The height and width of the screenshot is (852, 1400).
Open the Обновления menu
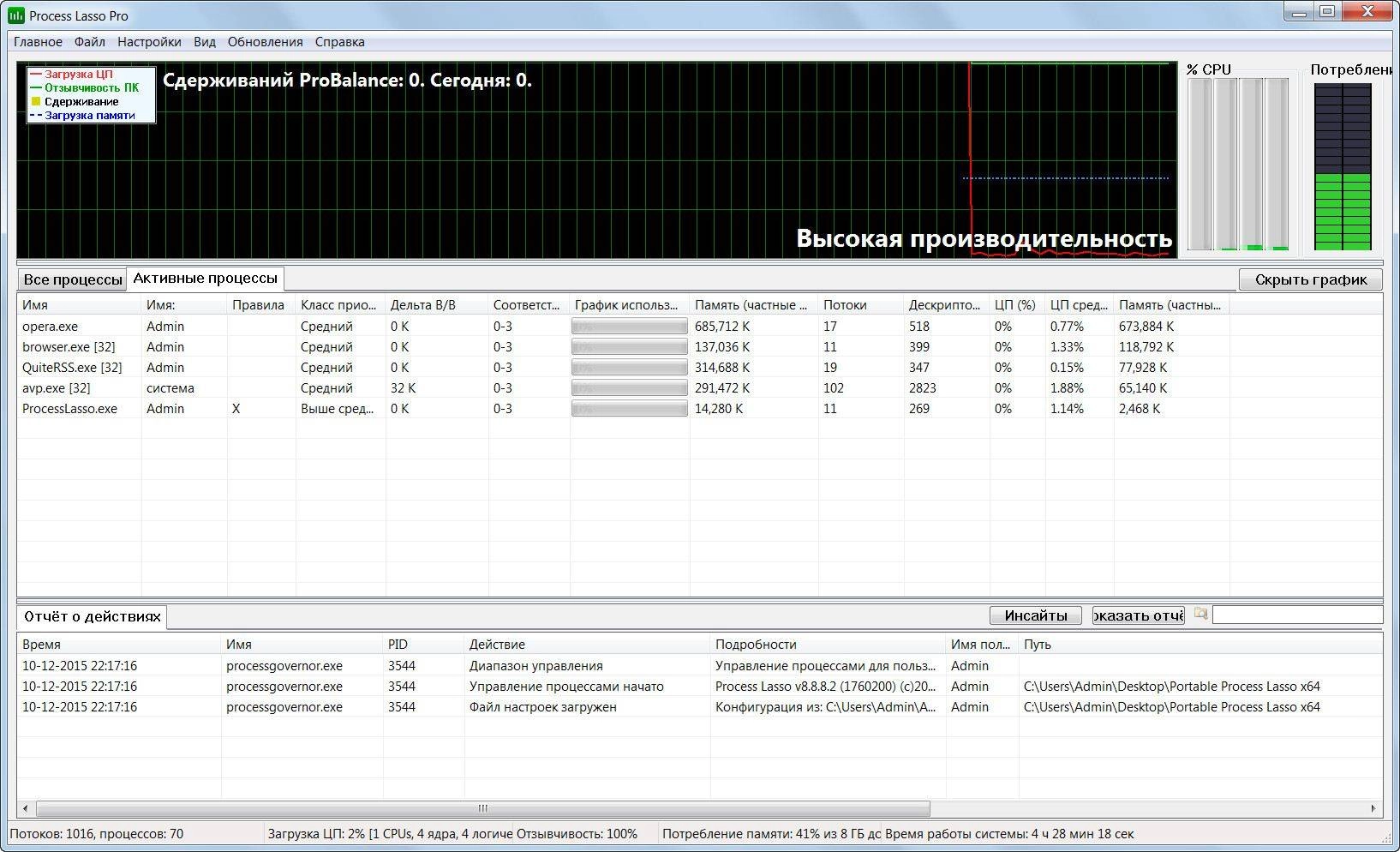click(265, 42)
